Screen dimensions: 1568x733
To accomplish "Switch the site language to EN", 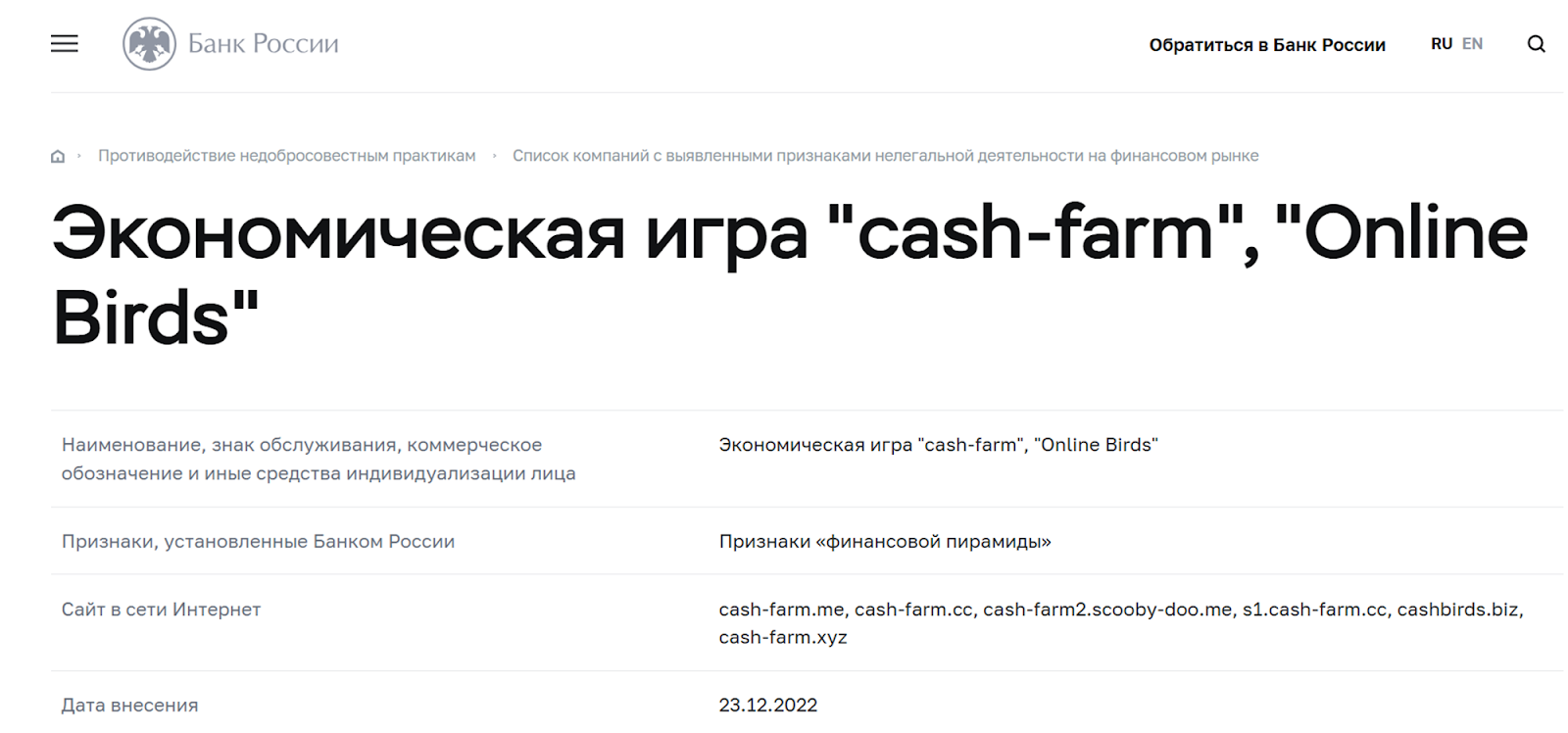I will click(x=1472, y=44).
